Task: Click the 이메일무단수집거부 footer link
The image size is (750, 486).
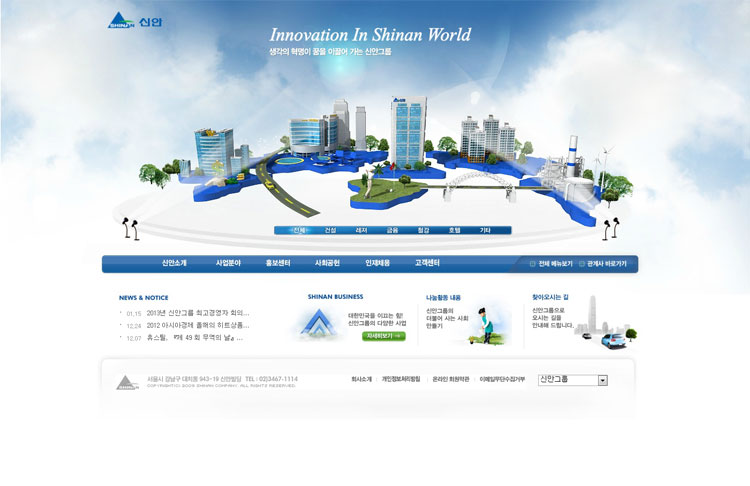Action: (502, 379)
